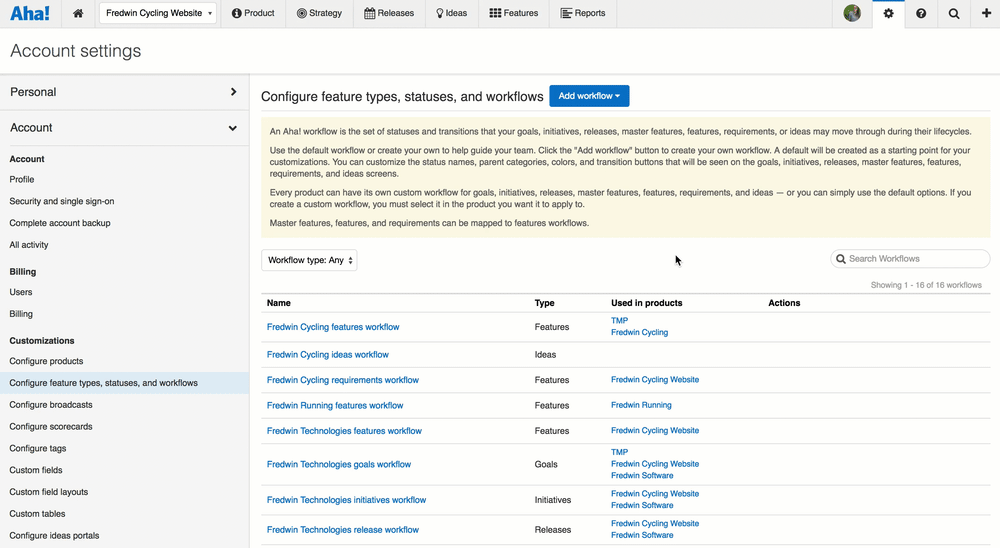Click the Name column header
1000x548 pixels.
pos(279,303)
